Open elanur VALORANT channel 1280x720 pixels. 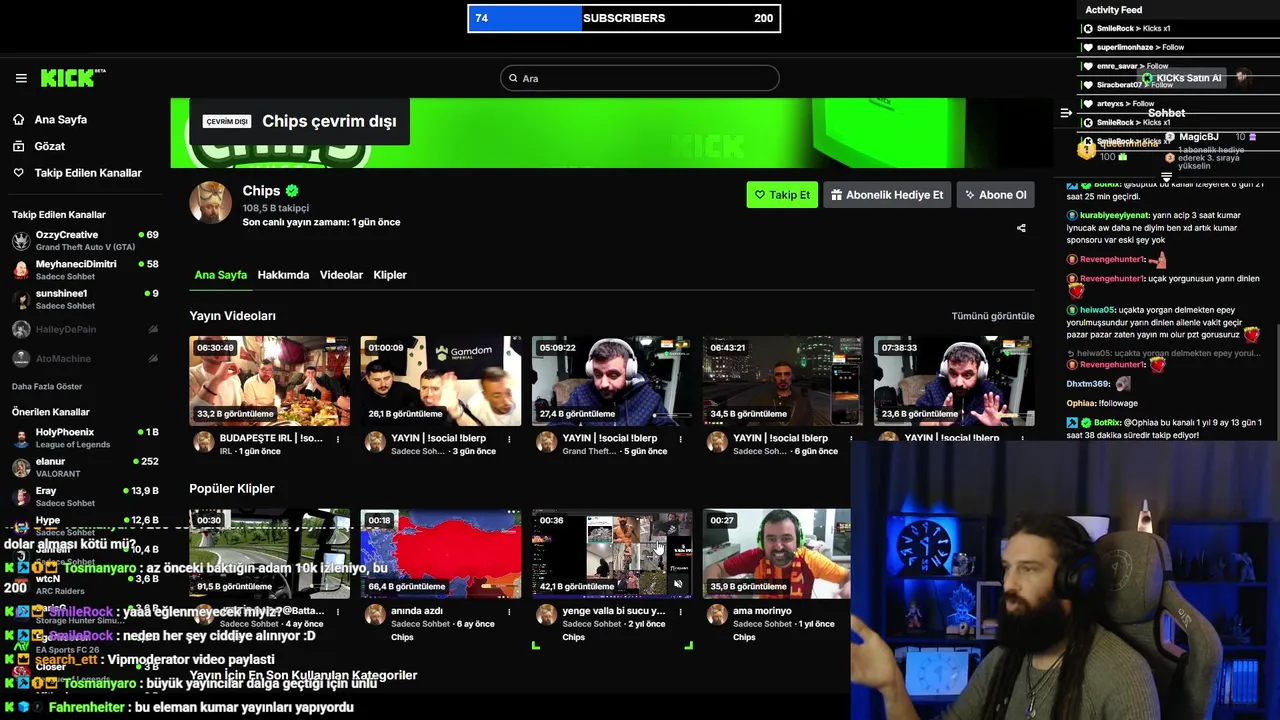85,468
